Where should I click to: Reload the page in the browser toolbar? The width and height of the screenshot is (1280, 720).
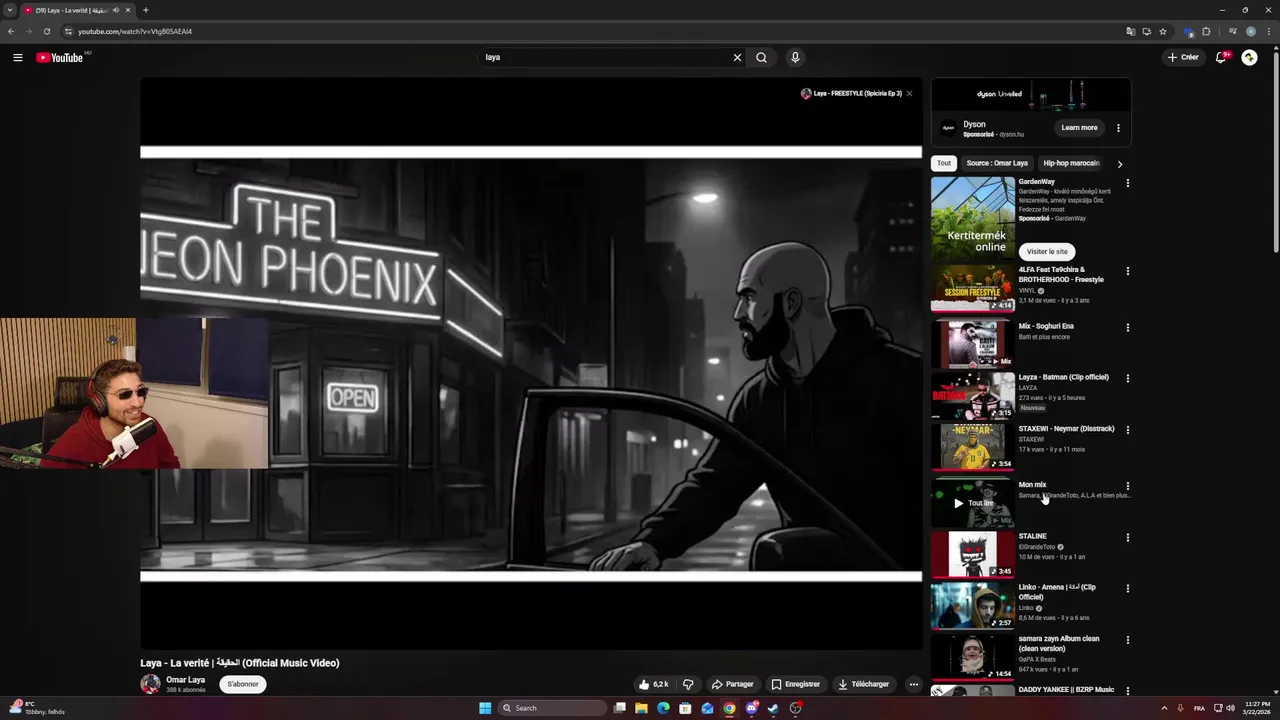pyautogui.click(x=46, y=31)
